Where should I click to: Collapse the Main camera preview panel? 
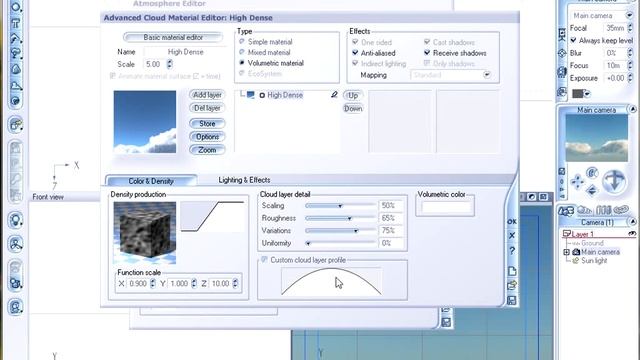pos(632,109)
